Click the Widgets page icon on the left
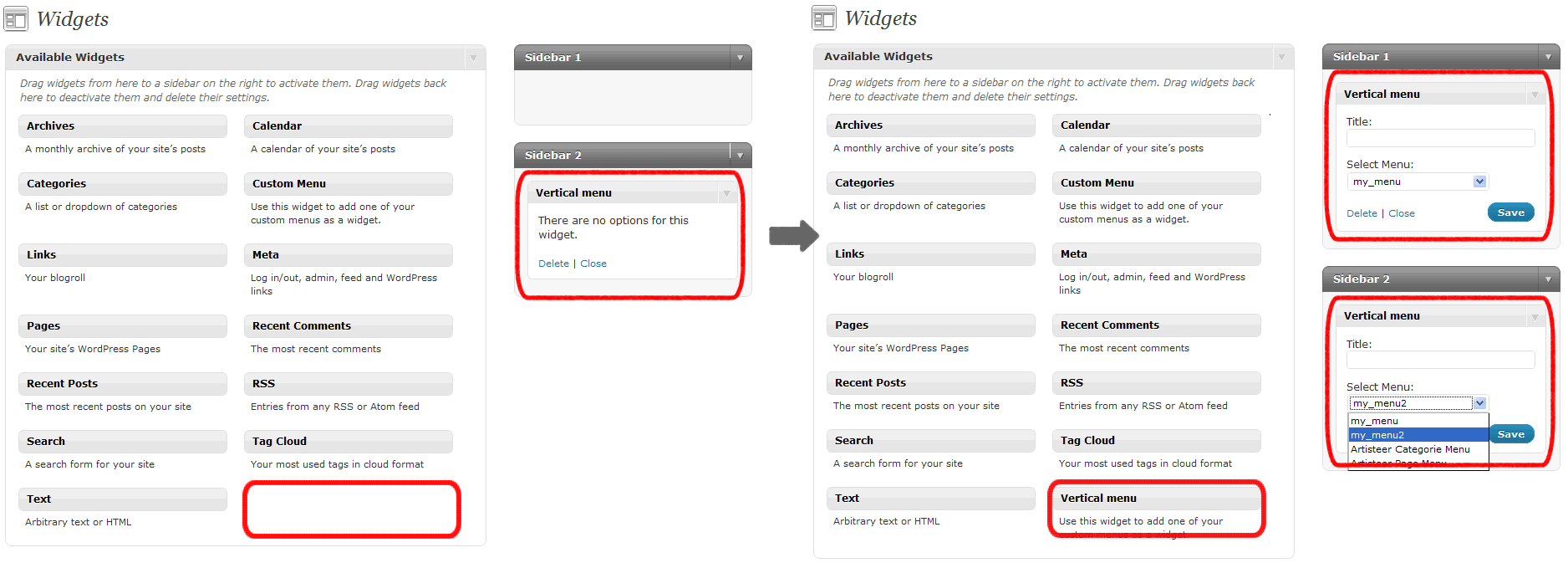This screenshot has height=563, width=1568. [x=16, y=18]
